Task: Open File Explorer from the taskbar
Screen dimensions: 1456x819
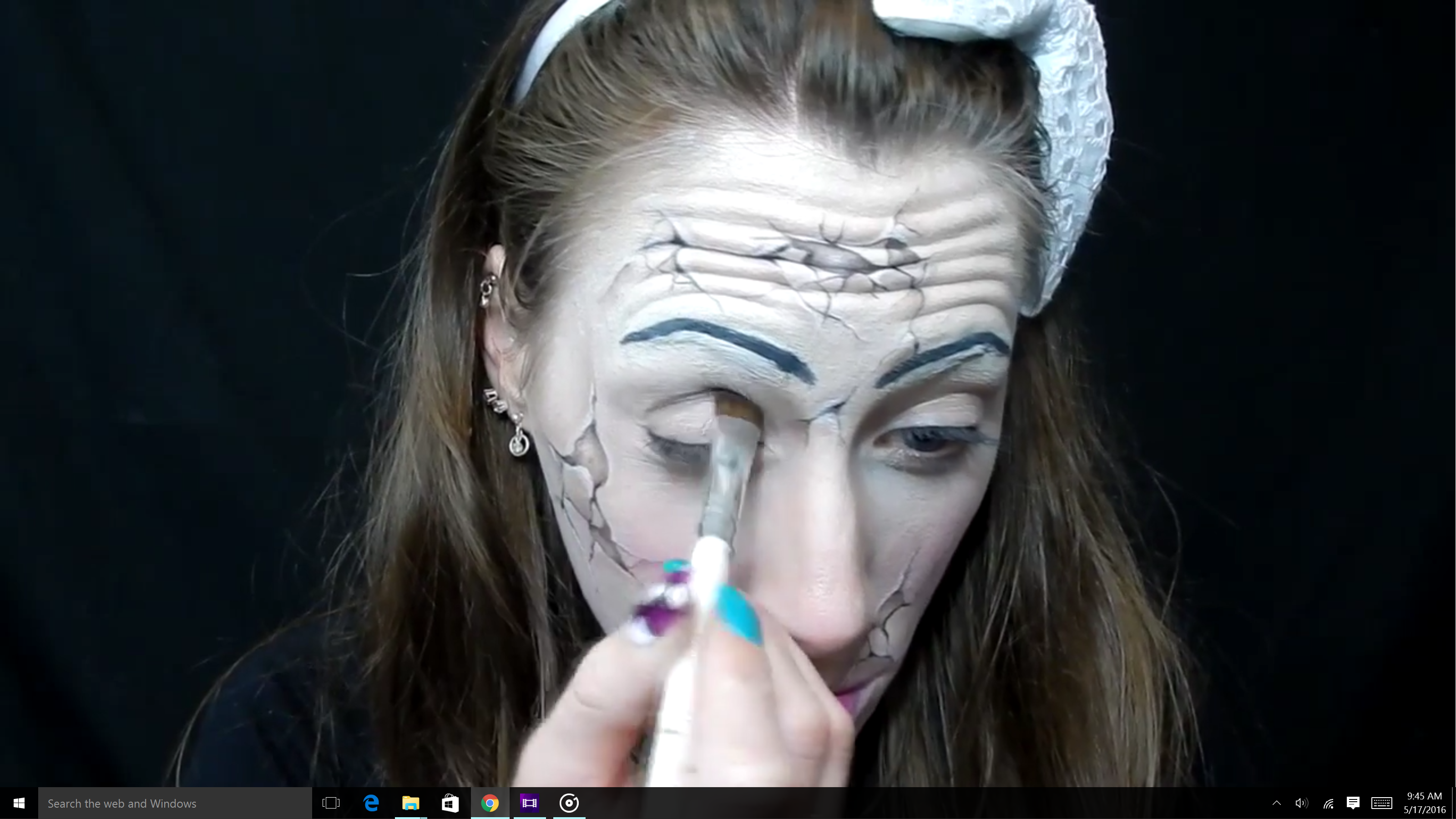Action: coord(410,803)
